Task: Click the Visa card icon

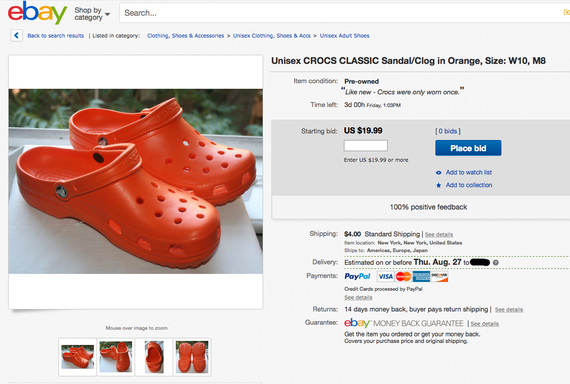Action: (x=385, y=276)
